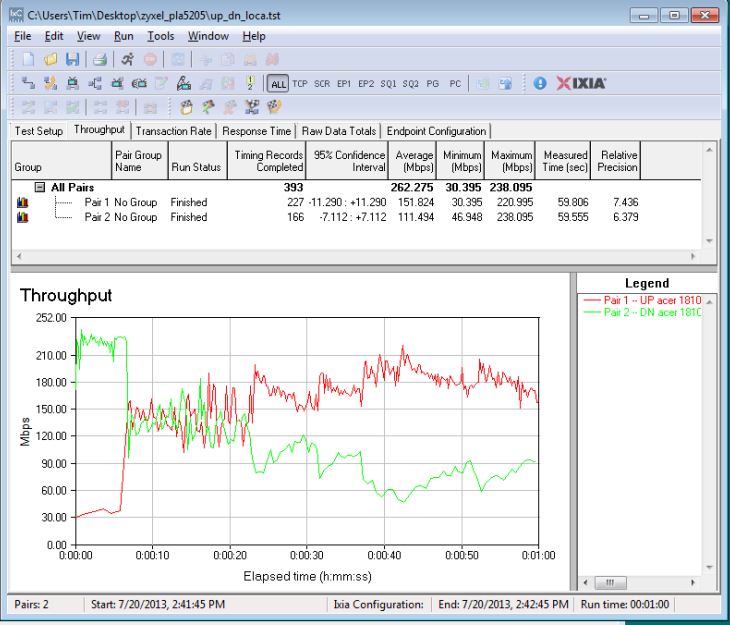The image size is (730, 625).
Task: Click the Group column header
Action: (61, 161)
